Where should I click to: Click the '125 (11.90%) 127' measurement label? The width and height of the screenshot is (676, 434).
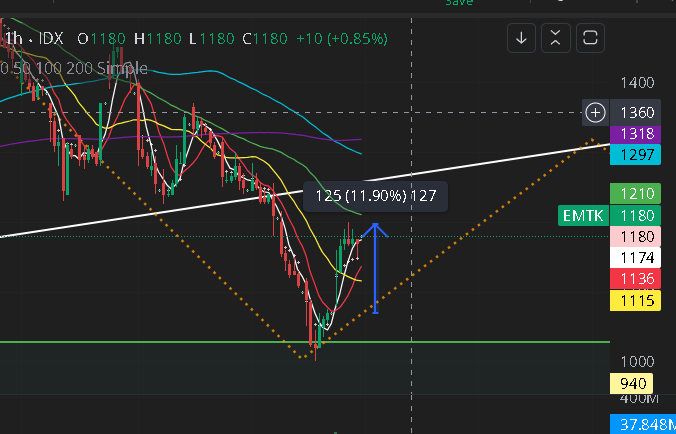pyautogui.click(x=376, y=197)
